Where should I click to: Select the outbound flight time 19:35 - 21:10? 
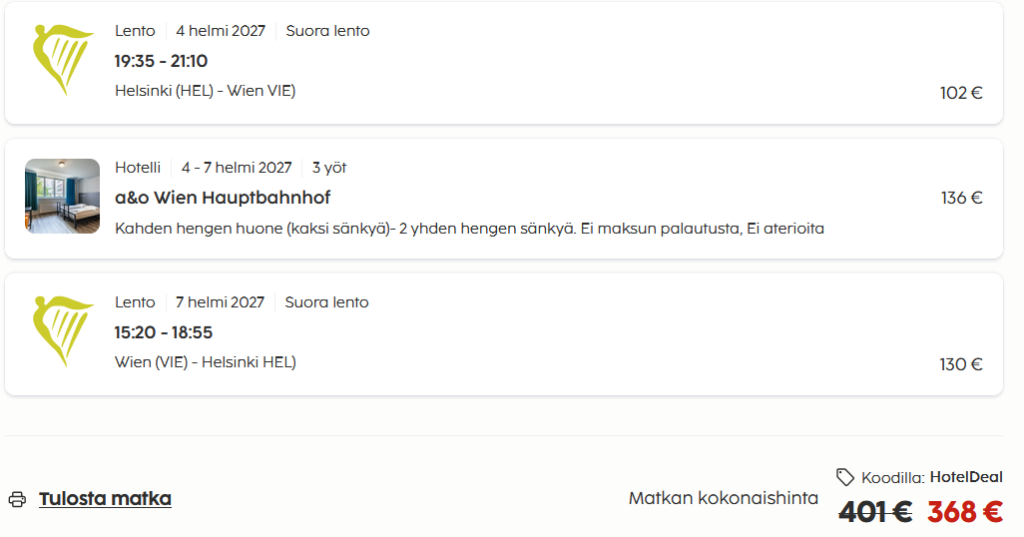161,61
